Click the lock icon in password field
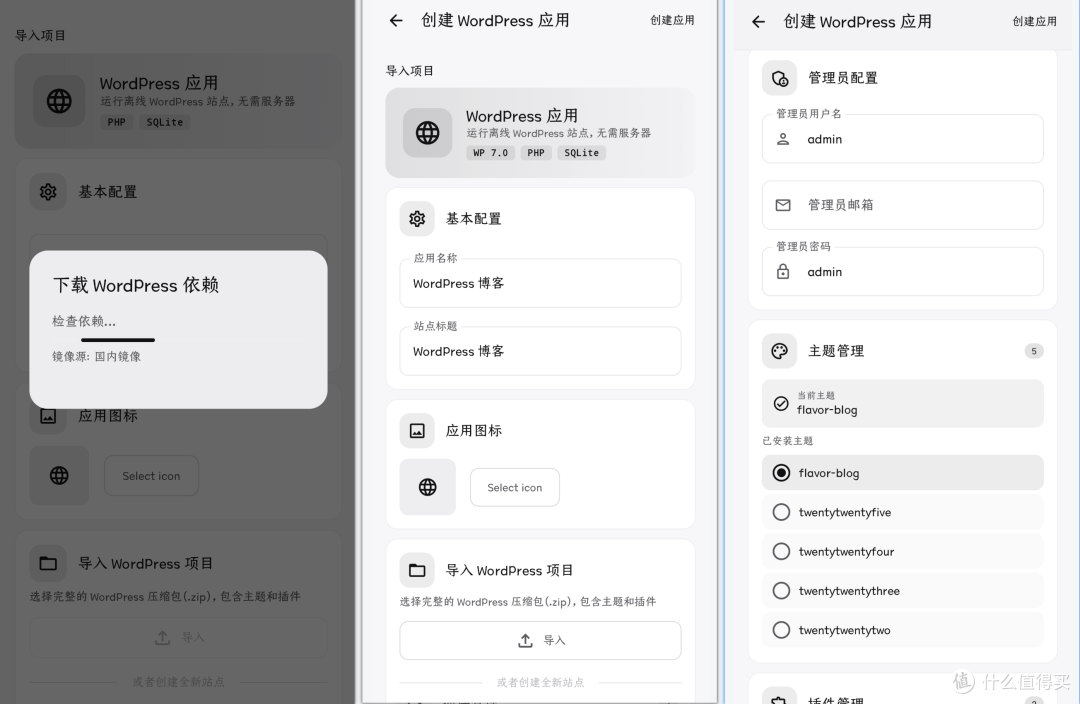Image resolution: width=1080 pixels, height=704 pixels. click(783, 272)
